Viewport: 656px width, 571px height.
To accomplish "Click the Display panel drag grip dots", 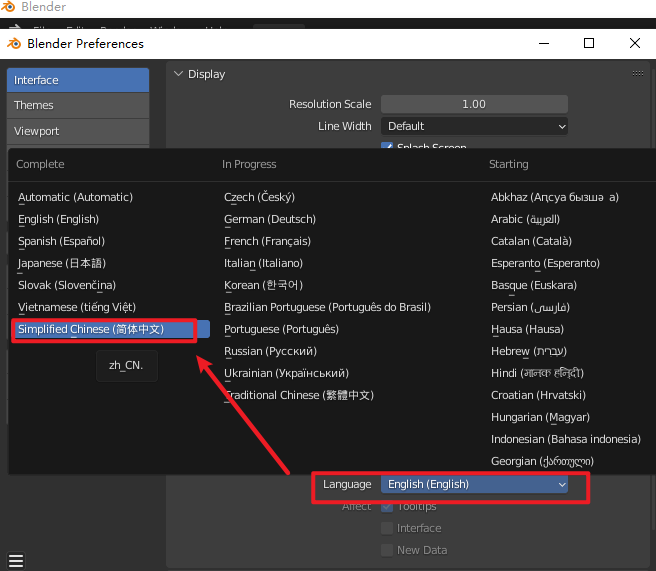I will click(x=638, y=74).
